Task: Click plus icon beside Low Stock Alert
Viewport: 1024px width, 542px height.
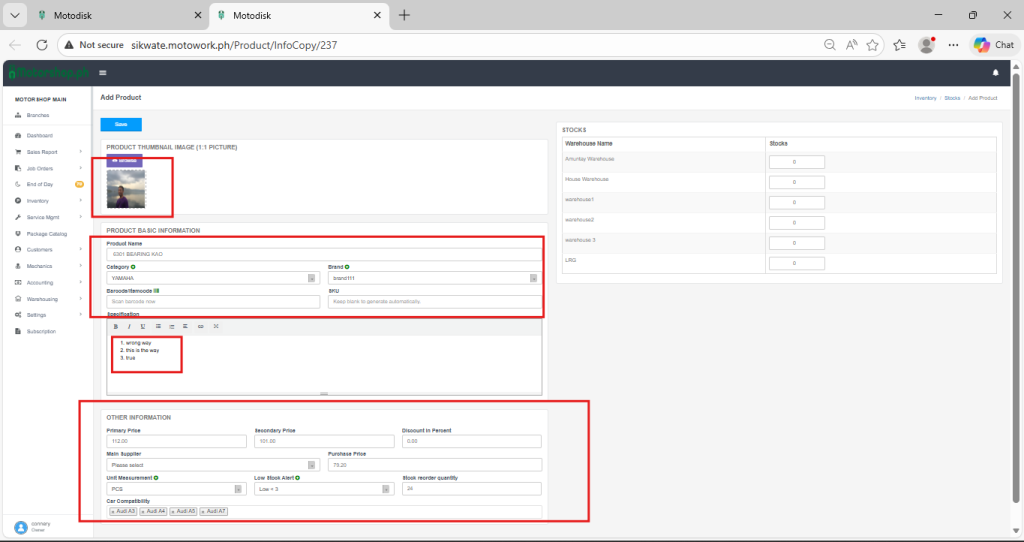Action: click(299, 478)
